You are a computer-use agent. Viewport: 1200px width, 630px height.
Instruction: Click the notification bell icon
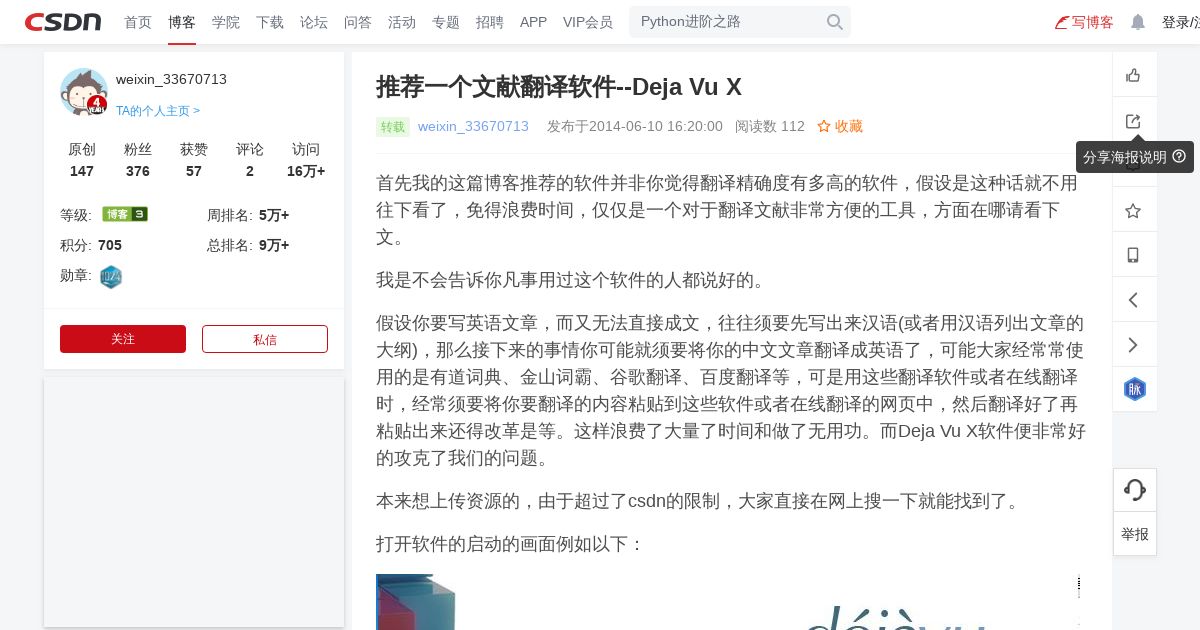(x=1138, y=22)
